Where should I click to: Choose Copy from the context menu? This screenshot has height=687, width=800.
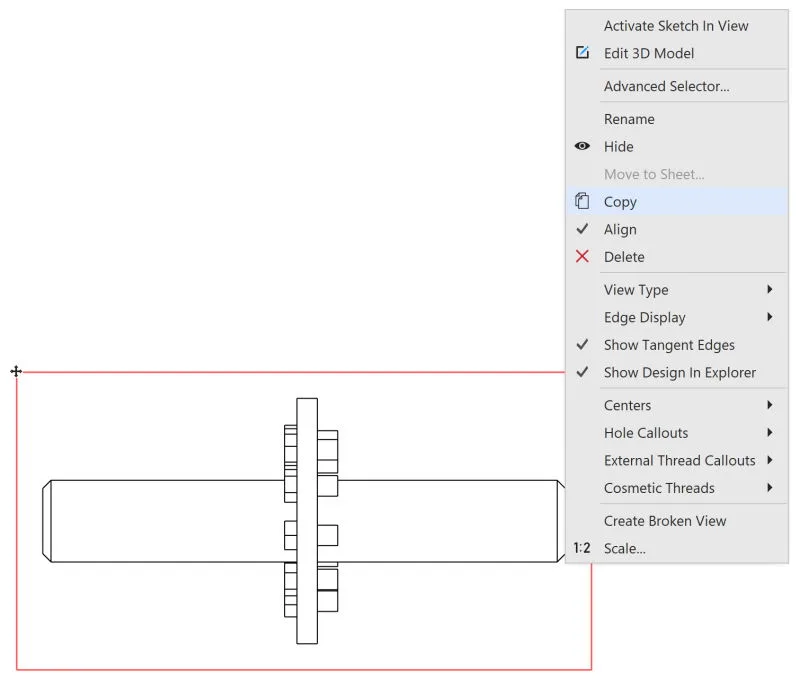[x=677, y=201]
